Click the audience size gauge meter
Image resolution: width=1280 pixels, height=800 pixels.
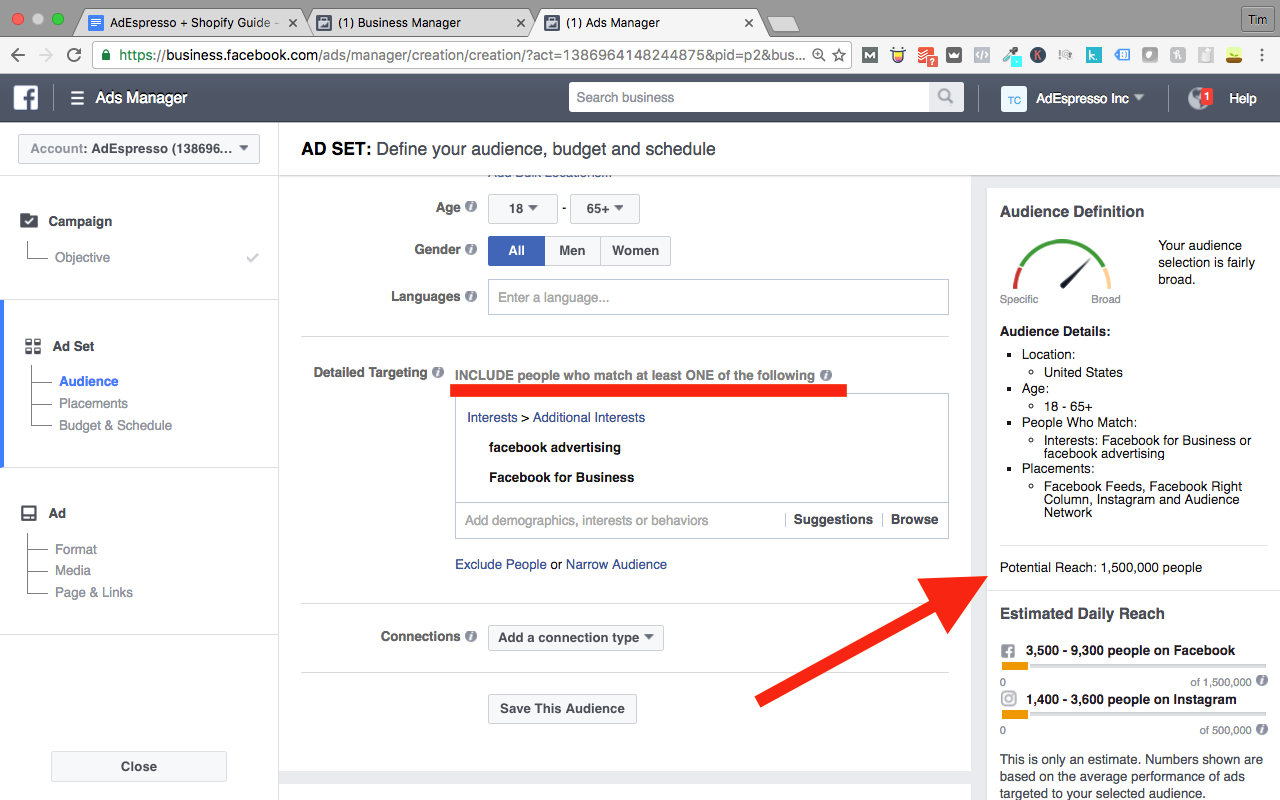(1061, 265)
